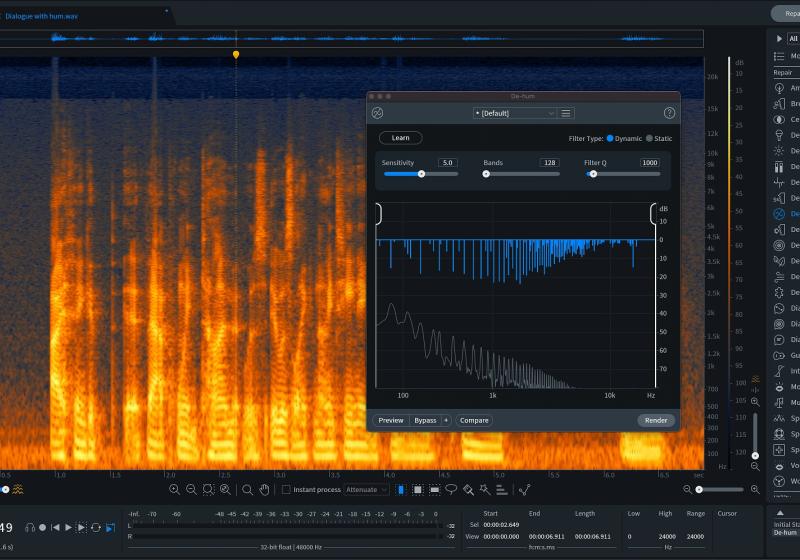Click the Bands slider handle
Screen dimensions: 800x560
point(486,174)
